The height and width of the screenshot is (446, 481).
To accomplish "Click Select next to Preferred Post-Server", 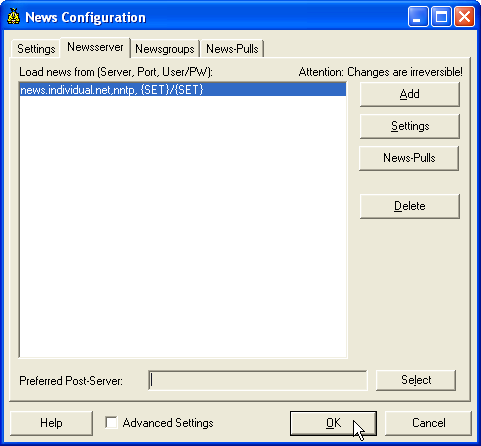I will [x=416, y=380].
